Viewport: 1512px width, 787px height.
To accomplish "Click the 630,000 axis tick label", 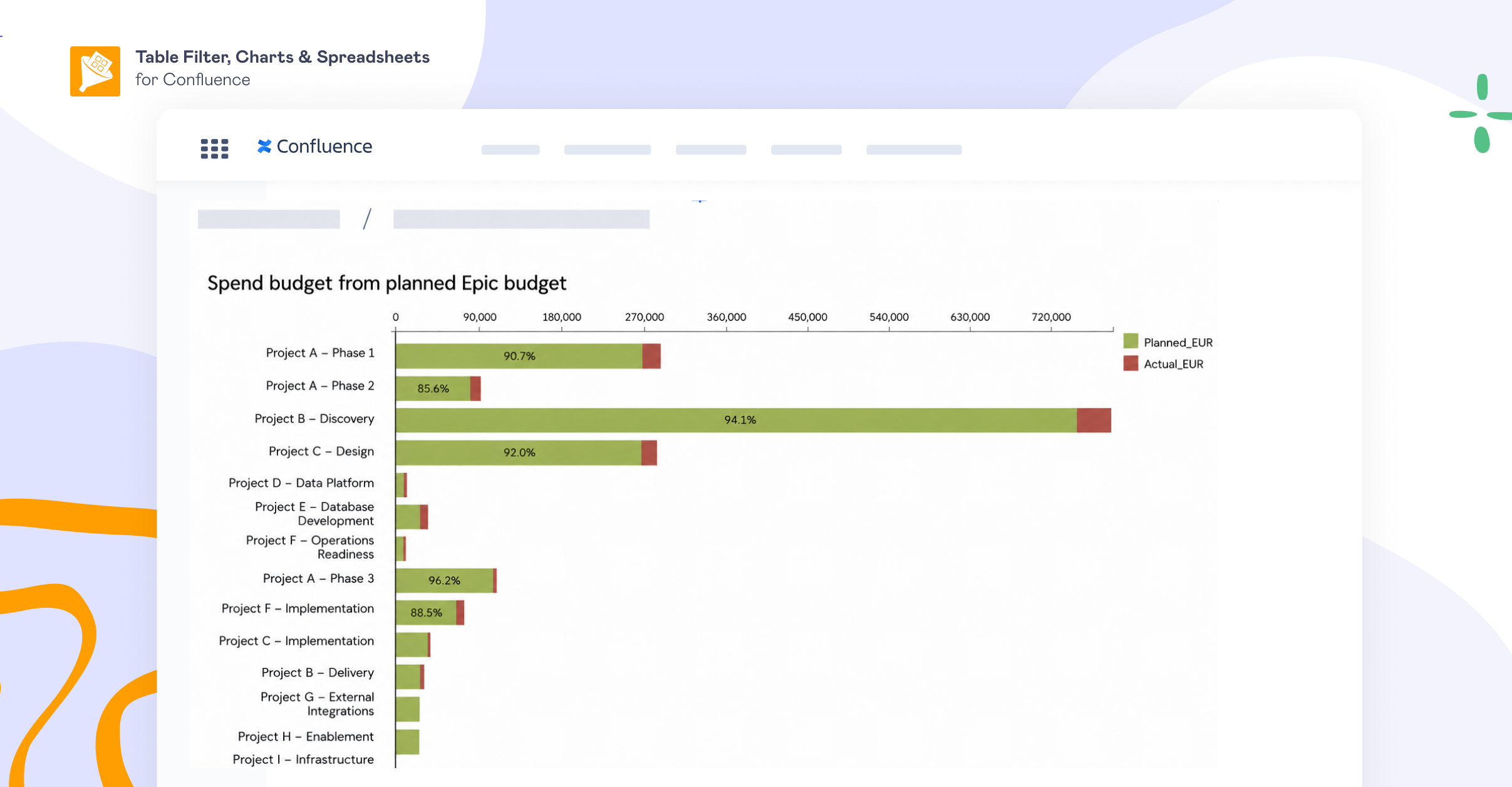I will tap(970, 317).
